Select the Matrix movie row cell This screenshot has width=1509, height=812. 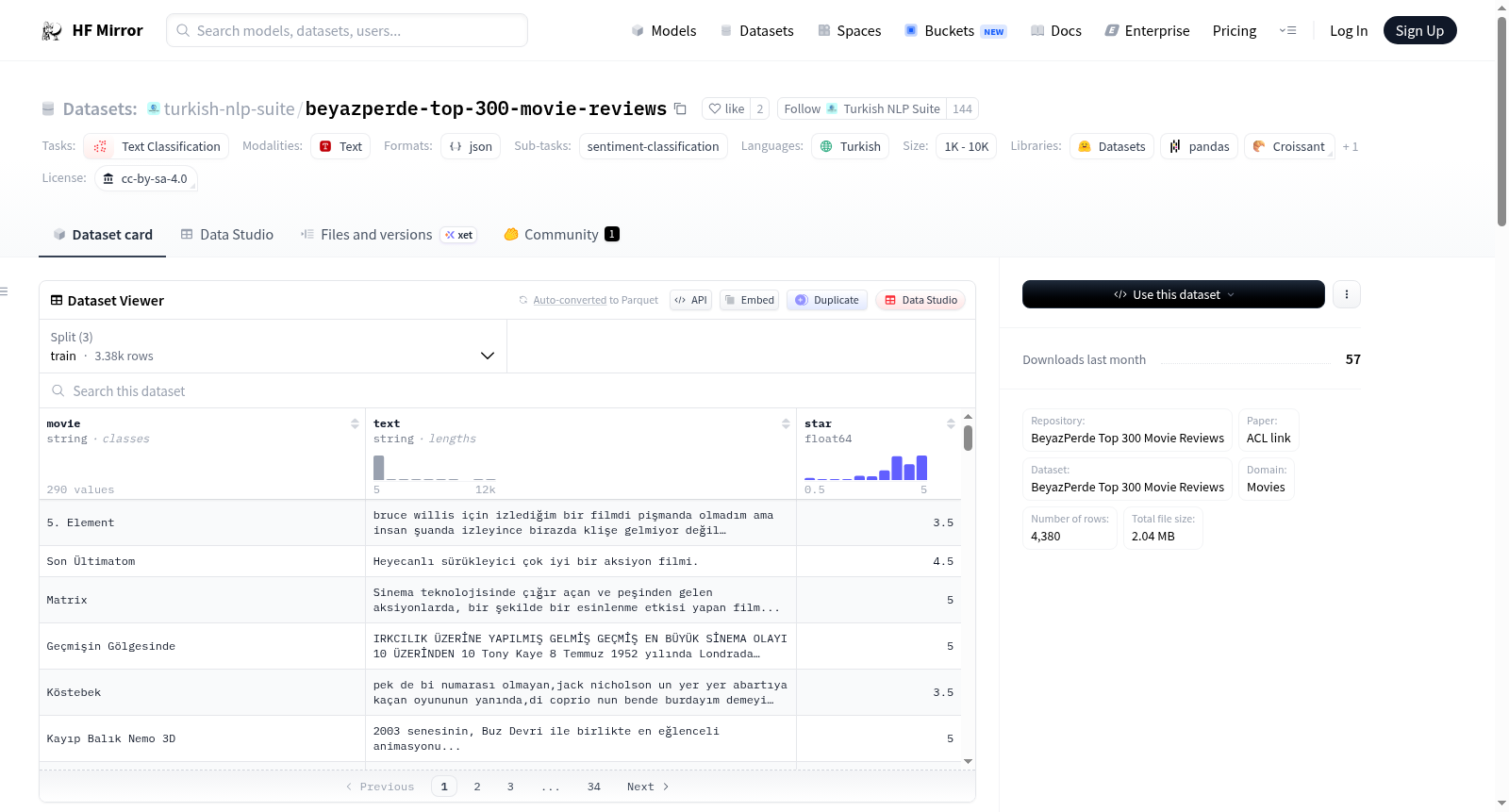click(x=202, y=600)
